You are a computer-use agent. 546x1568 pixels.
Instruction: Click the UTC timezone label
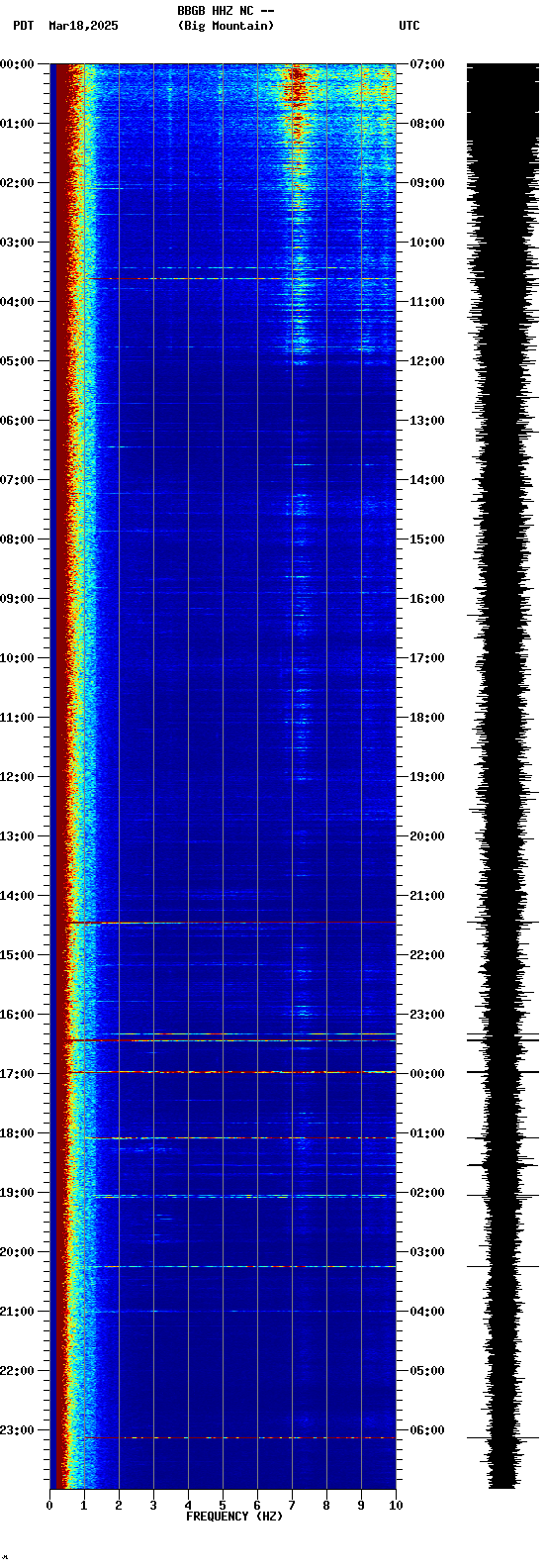pos(409,26)
